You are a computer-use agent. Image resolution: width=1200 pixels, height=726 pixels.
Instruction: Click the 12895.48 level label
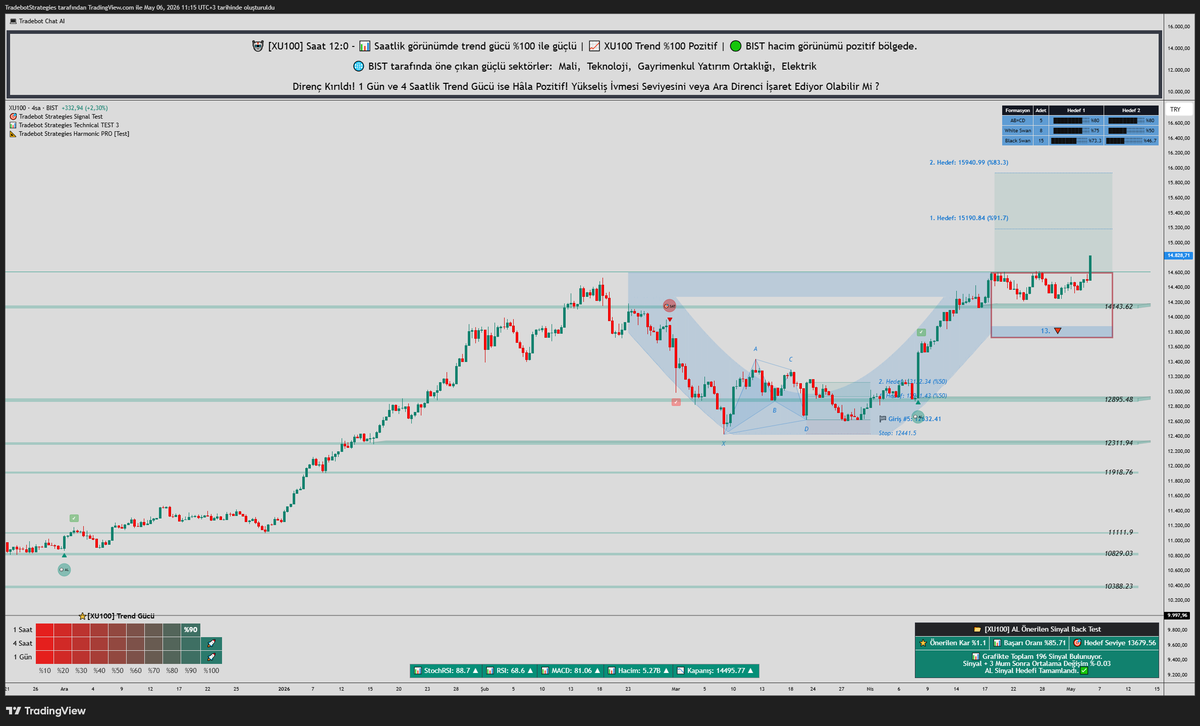[x=1119, y=399]
